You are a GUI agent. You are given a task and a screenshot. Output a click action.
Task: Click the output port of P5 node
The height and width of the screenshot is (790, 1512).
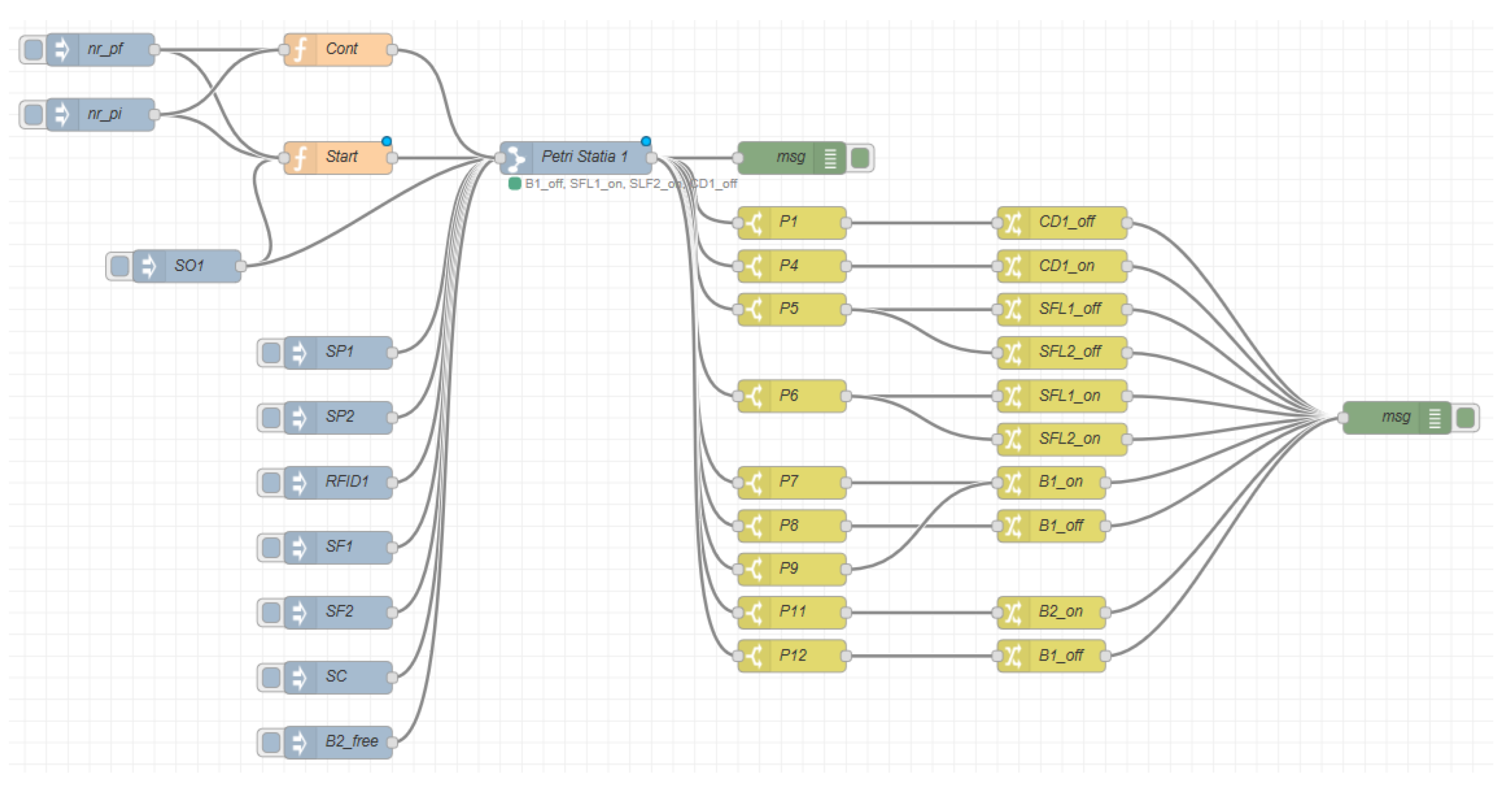point(846,310)
